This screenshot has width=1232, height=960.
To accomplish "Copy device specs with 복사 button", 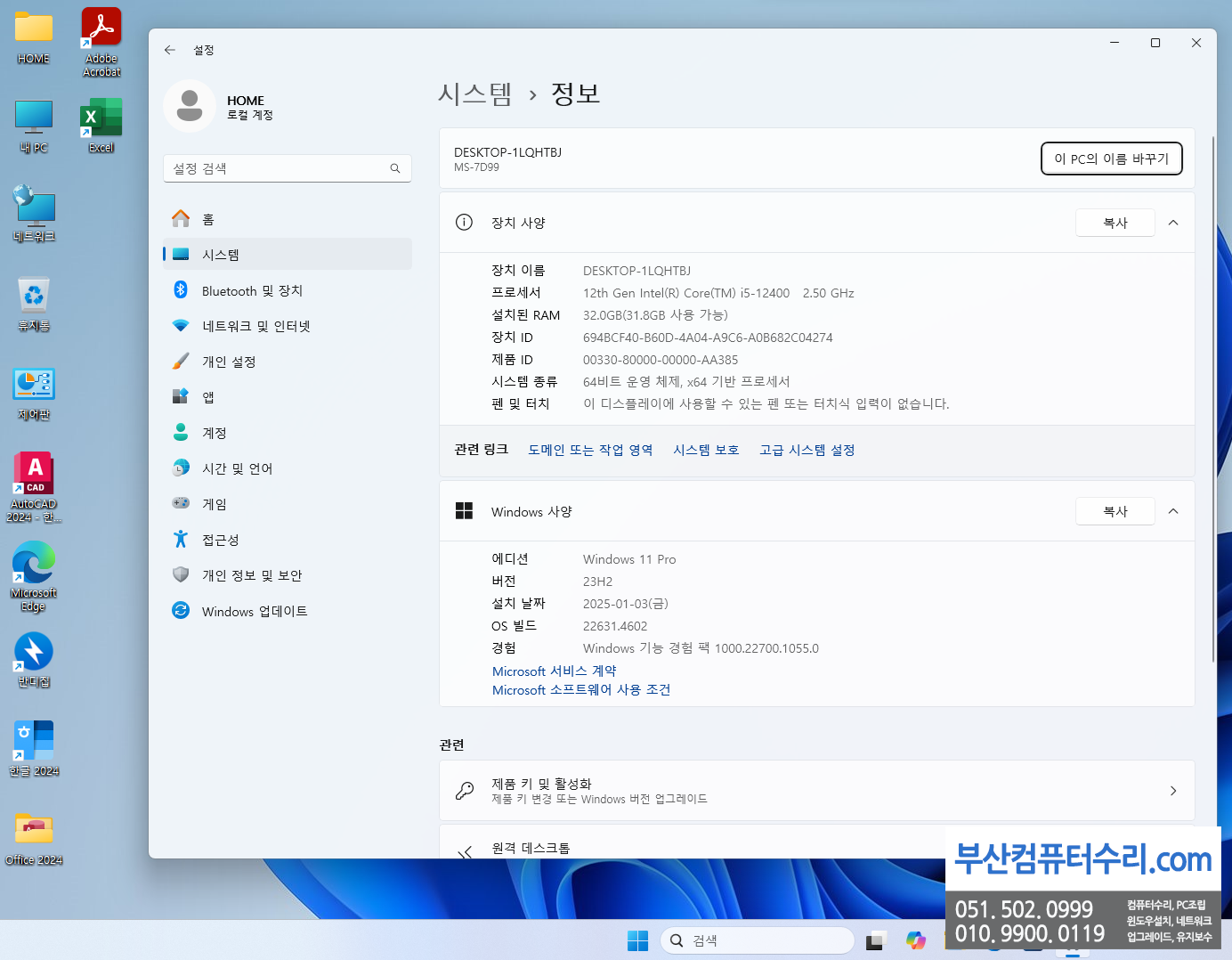I will point(1115,223).
